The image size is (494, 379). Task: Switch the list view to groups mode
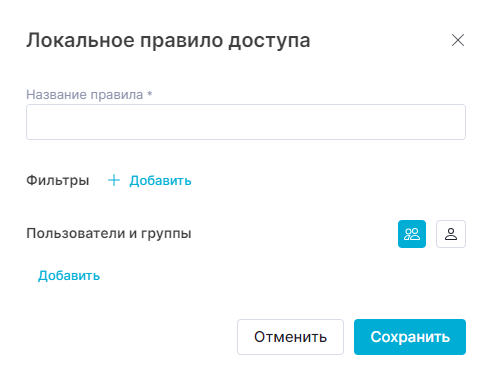coord(412,234)
